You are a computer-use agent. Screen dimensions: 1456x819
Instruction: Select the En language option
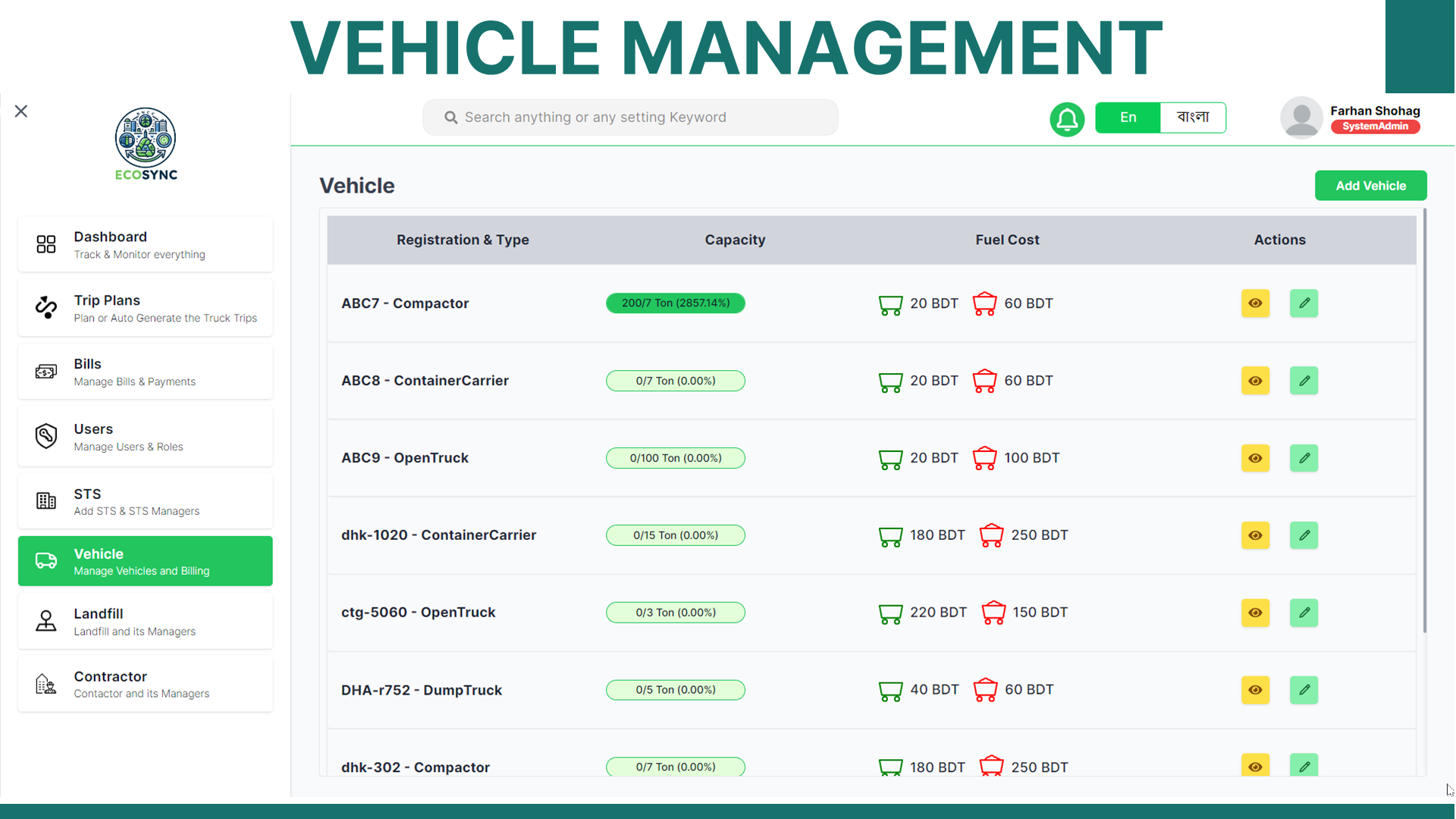(1128, 118)
